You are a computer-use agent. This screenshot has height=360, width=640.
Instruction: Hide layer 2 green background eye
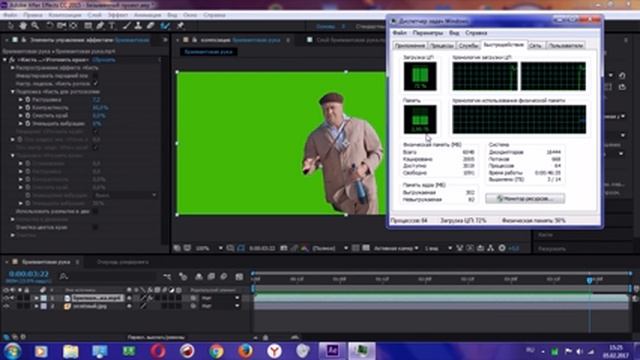coord(6,306)
